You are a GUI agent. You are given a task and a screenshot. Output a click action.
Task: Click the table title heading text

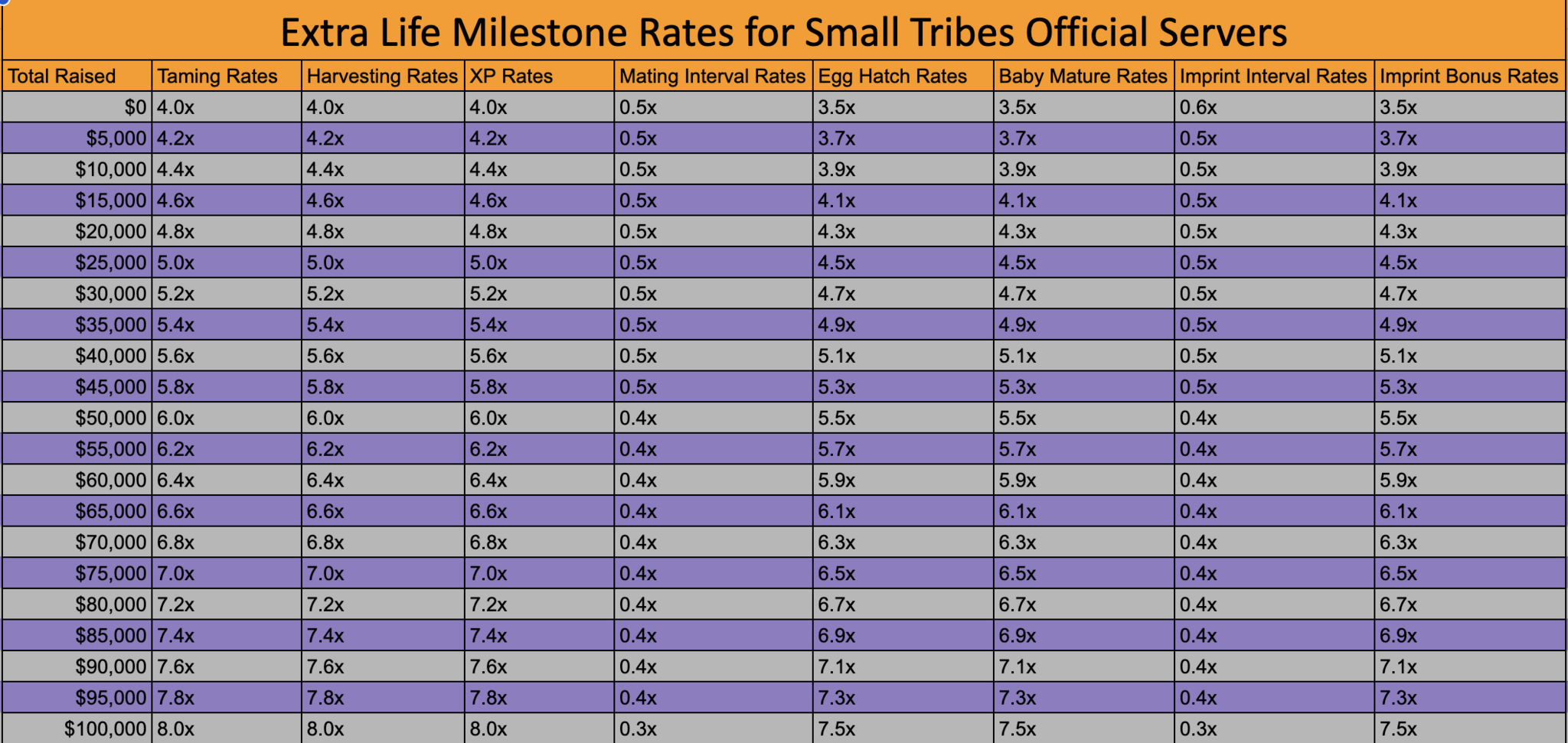(x=783, y=32)
